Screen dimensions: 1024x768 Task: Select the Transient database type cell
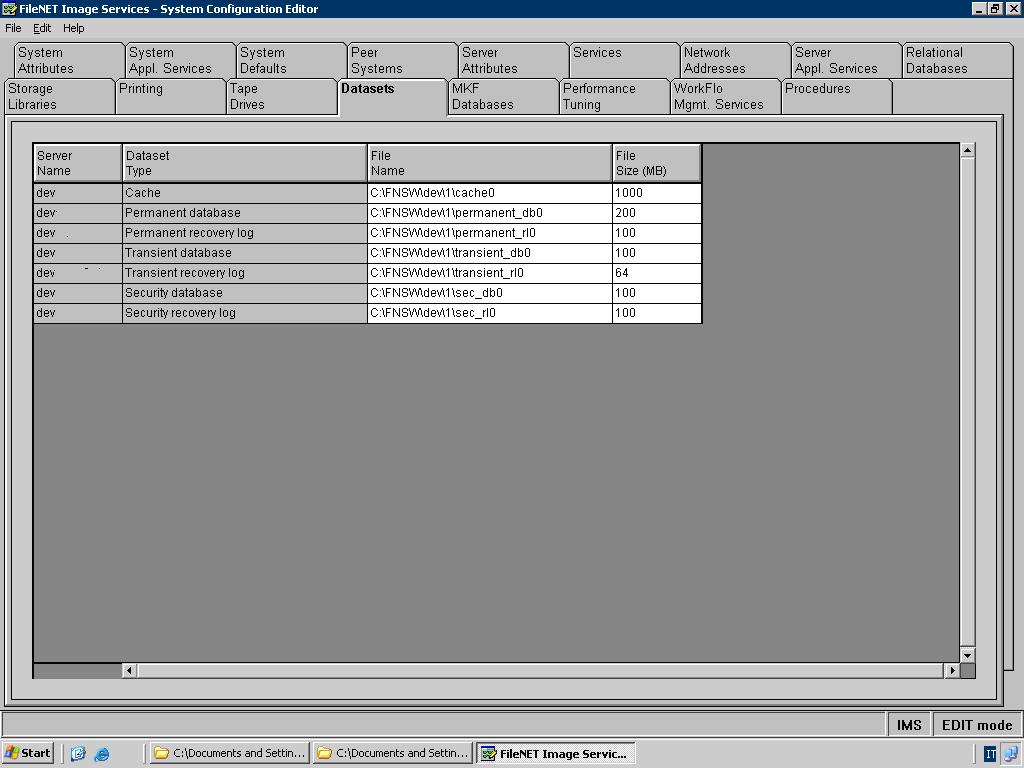[245, 253]
